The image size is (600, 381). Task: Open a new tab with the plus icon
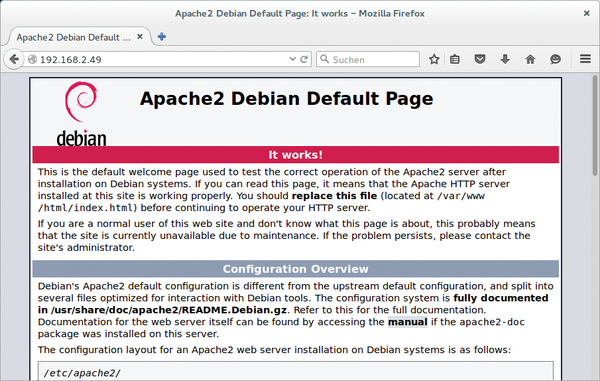162,37
